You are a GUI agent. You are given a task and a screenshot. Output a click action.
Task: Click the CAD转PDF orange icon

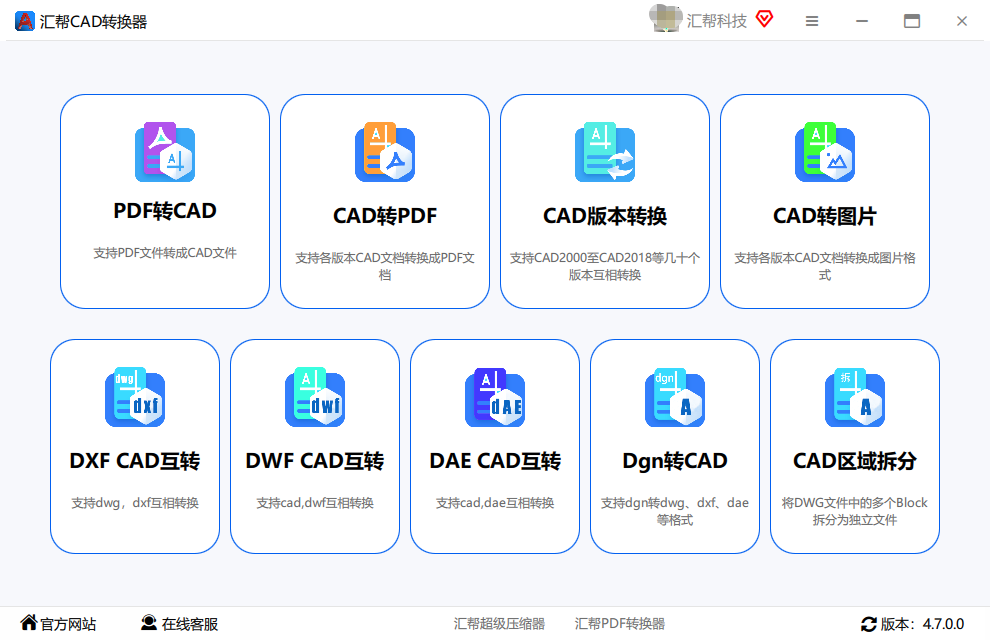point(385,152)
